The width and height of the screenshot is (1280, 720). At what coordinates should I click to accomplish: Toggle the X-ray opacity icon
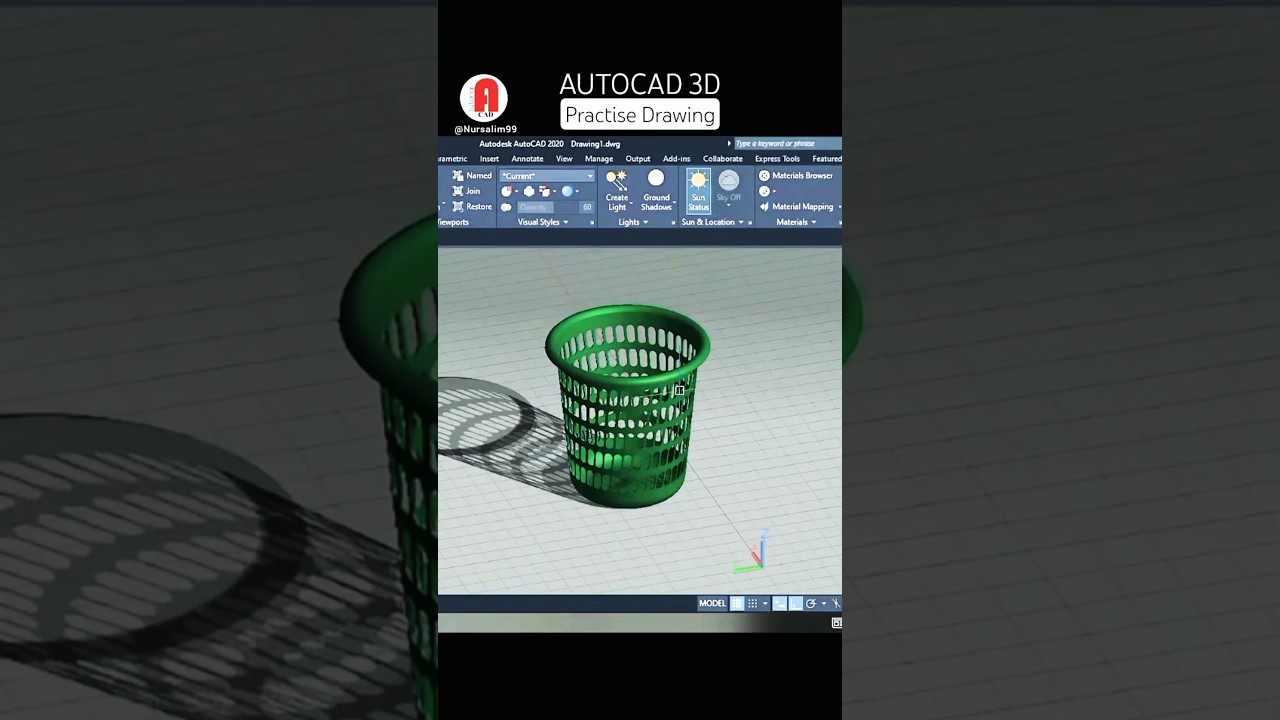pyautogui.click(x=506, y=207)
